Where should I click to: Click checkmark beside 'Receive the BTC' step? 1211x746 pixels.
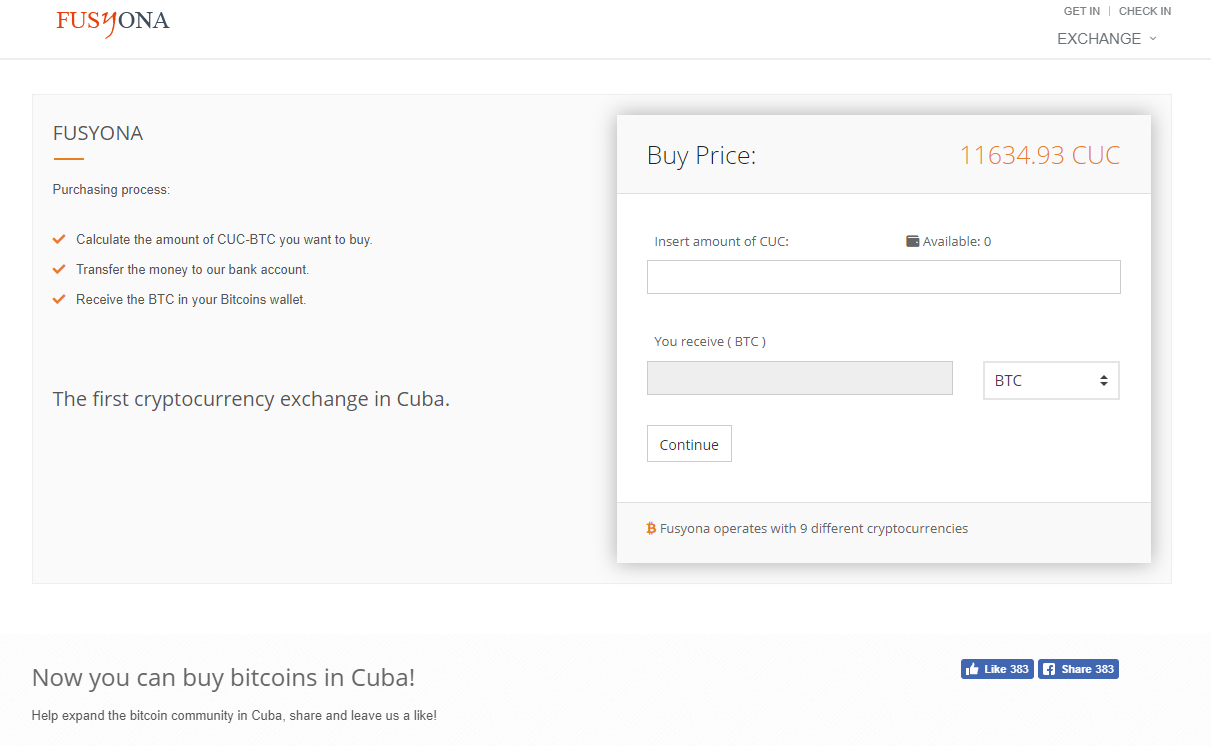click(59, 300)
